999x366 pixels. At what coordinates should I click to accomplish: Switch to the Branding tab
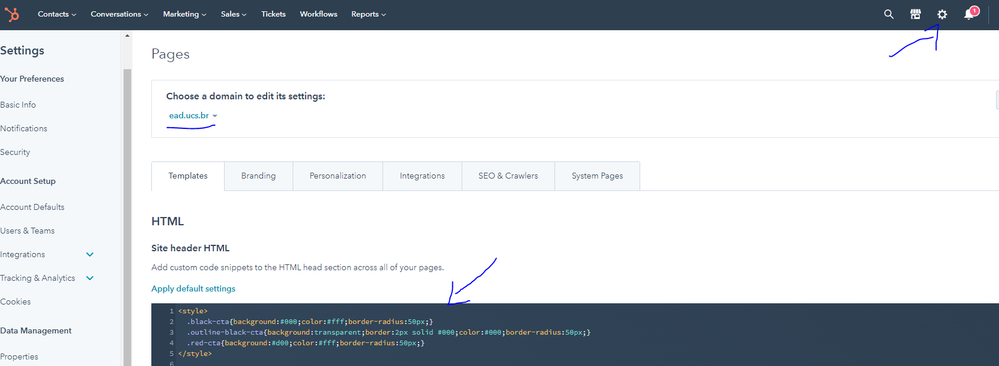point(259,176)
